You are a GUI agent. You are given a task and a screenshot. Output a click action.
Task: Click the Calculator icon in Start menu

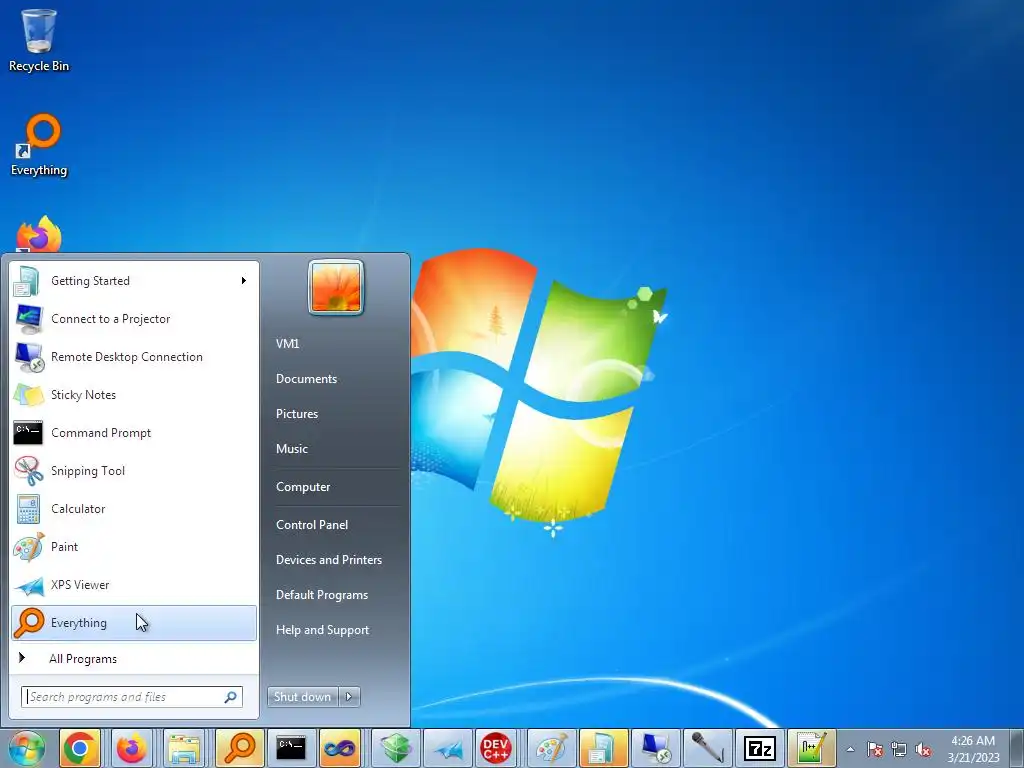(x=28, y=509)
